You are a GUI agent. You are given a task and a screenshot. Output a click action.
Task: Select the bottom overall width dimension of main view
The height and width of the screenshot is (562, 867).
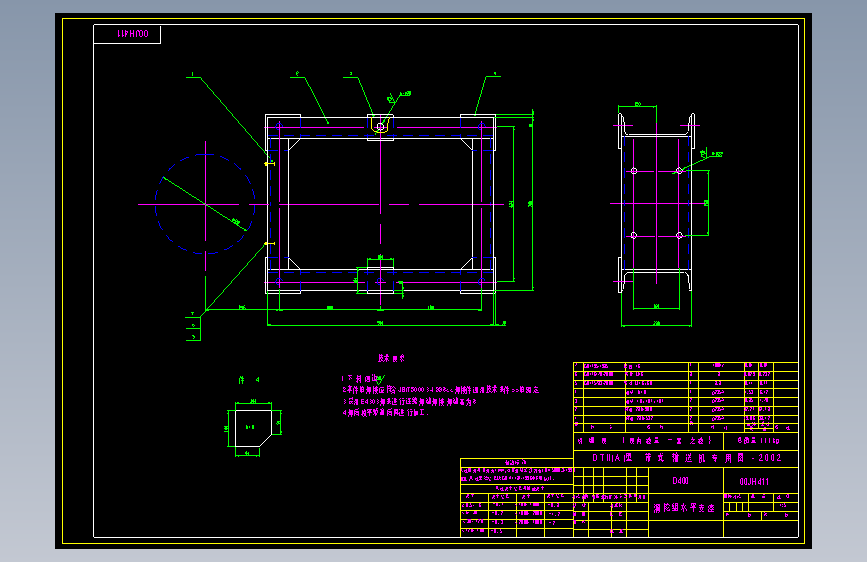click(380, 324)
